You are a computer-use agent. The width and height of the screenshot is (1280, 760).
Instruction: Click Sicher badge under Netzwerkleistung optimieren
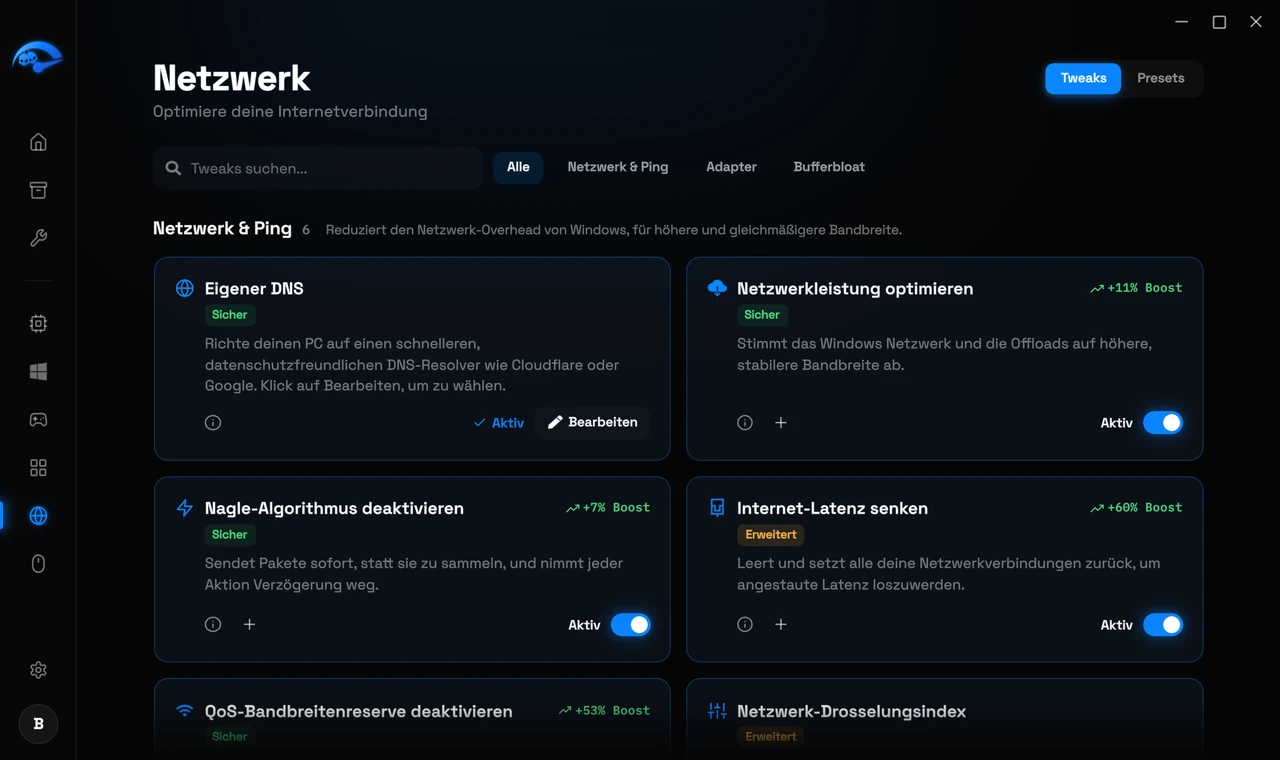tap(761, 315)
